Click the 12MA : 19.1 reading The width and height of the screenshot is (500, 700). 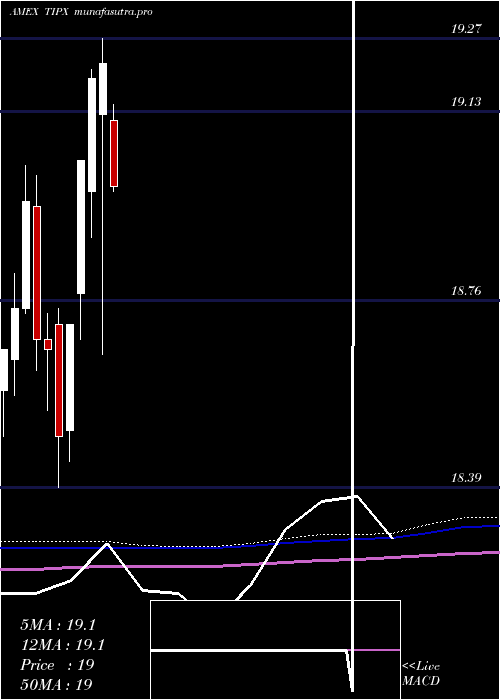tap(62, 645)
